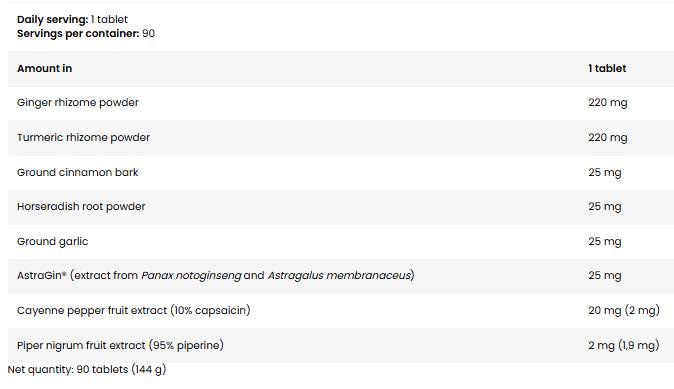Click the Ground cinnamon bark ingredient

[78, 172]
